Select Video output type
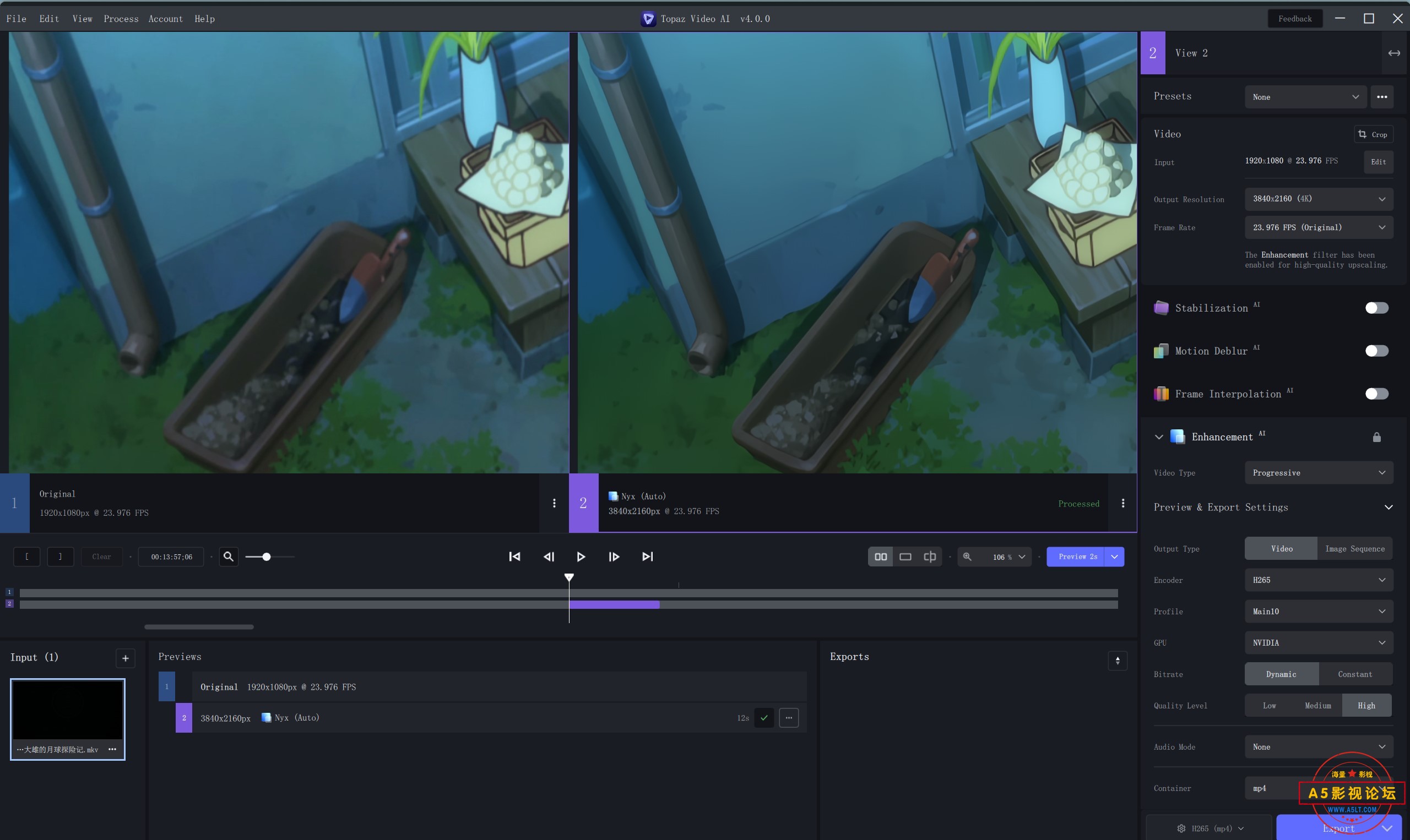 tap(1281, 548)
